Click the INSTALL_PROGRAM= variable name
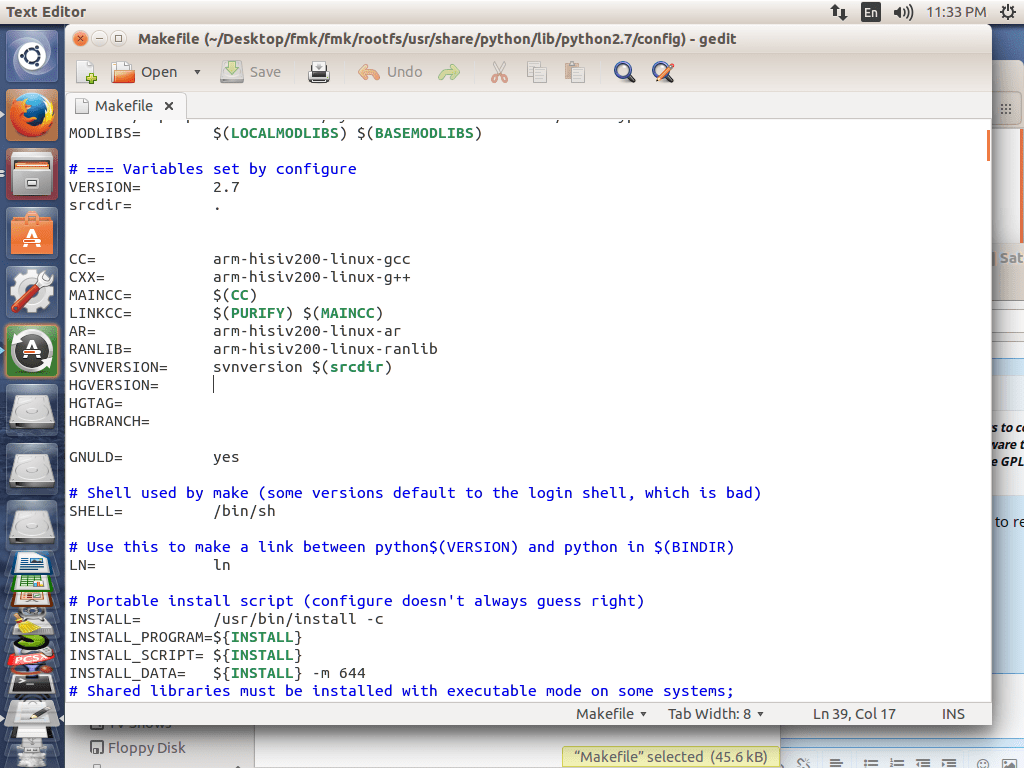The image size is (1024, 768). (141, 637)
